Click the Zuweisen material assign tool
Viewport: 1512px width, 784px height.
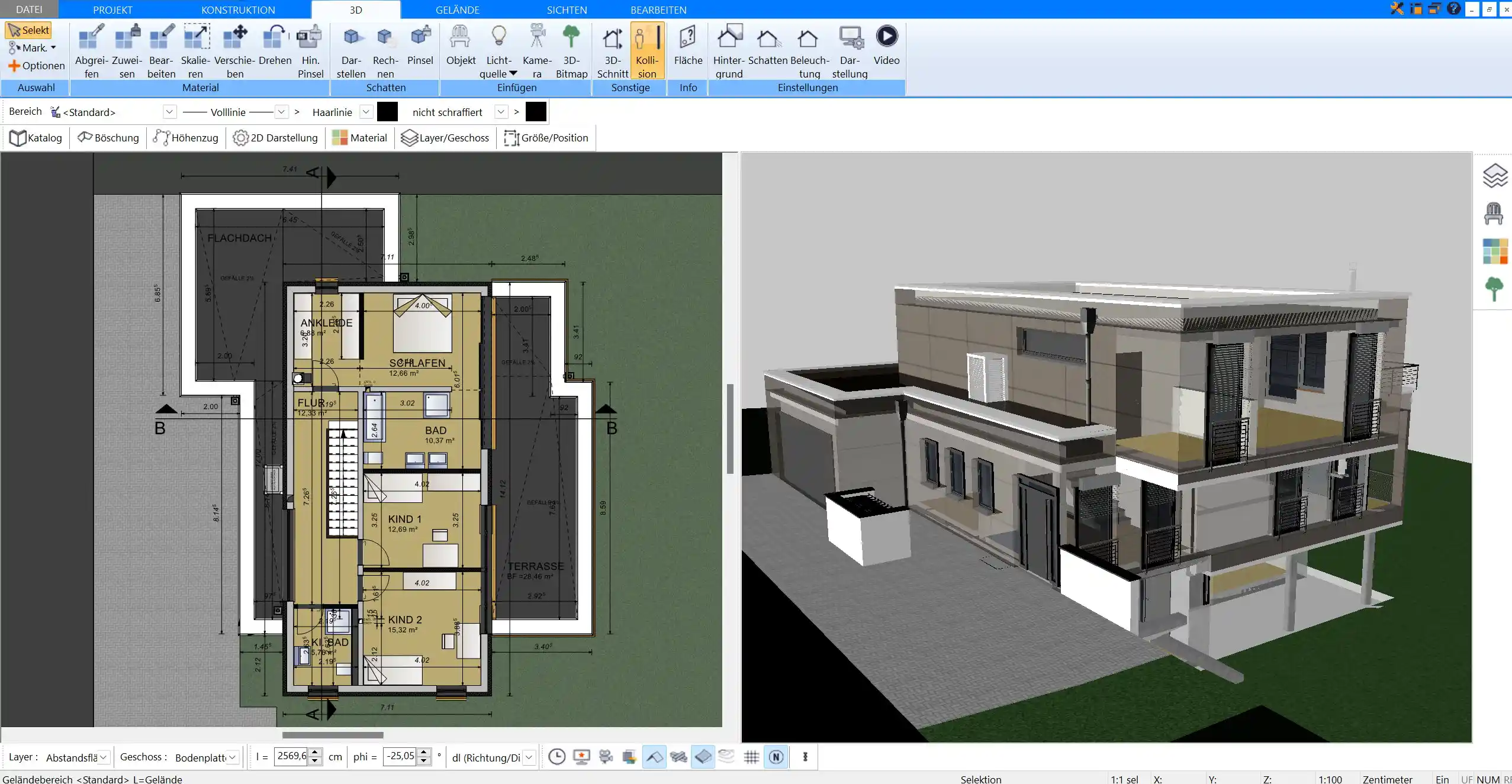click(x=127, y=51)
